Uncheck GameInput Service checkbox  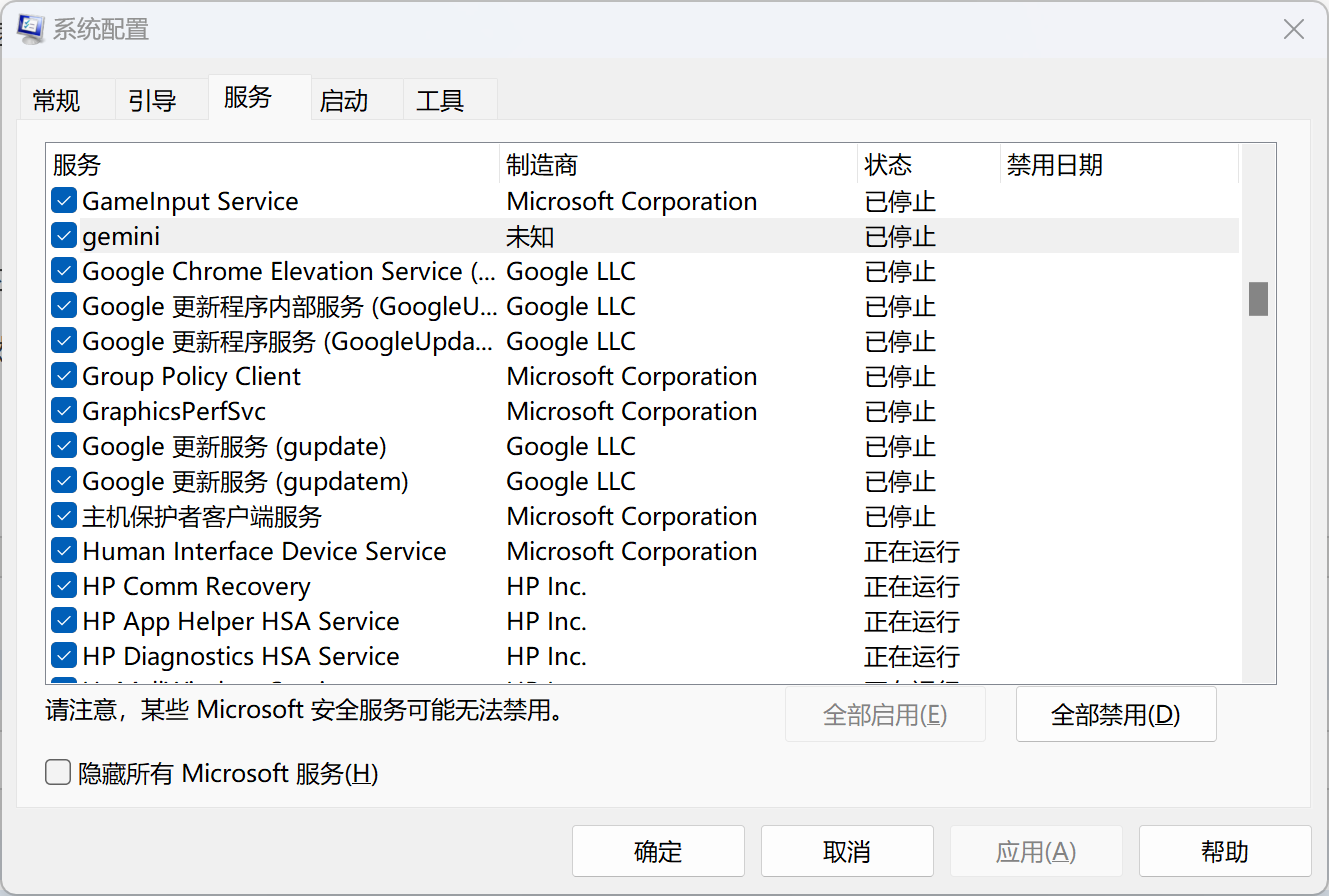click(65, 202)
